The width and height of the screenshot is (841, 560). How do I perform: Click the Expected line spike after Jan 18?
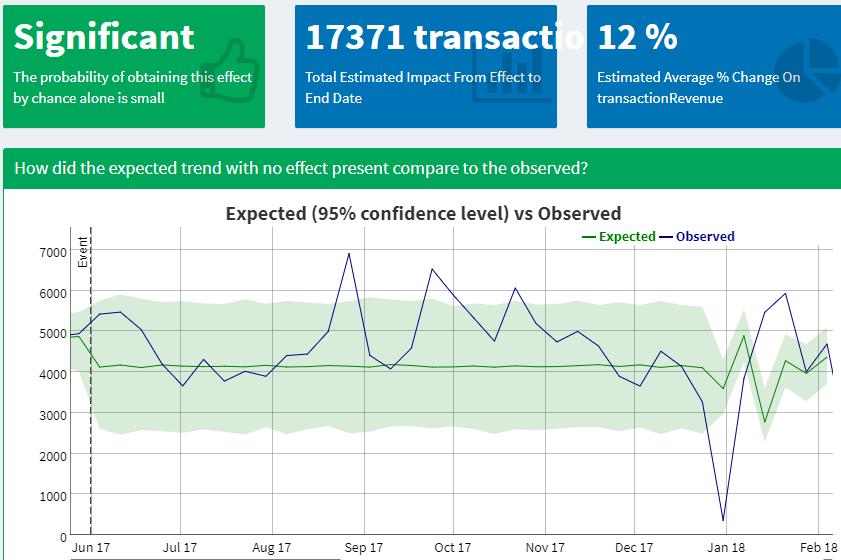point(744,336)
